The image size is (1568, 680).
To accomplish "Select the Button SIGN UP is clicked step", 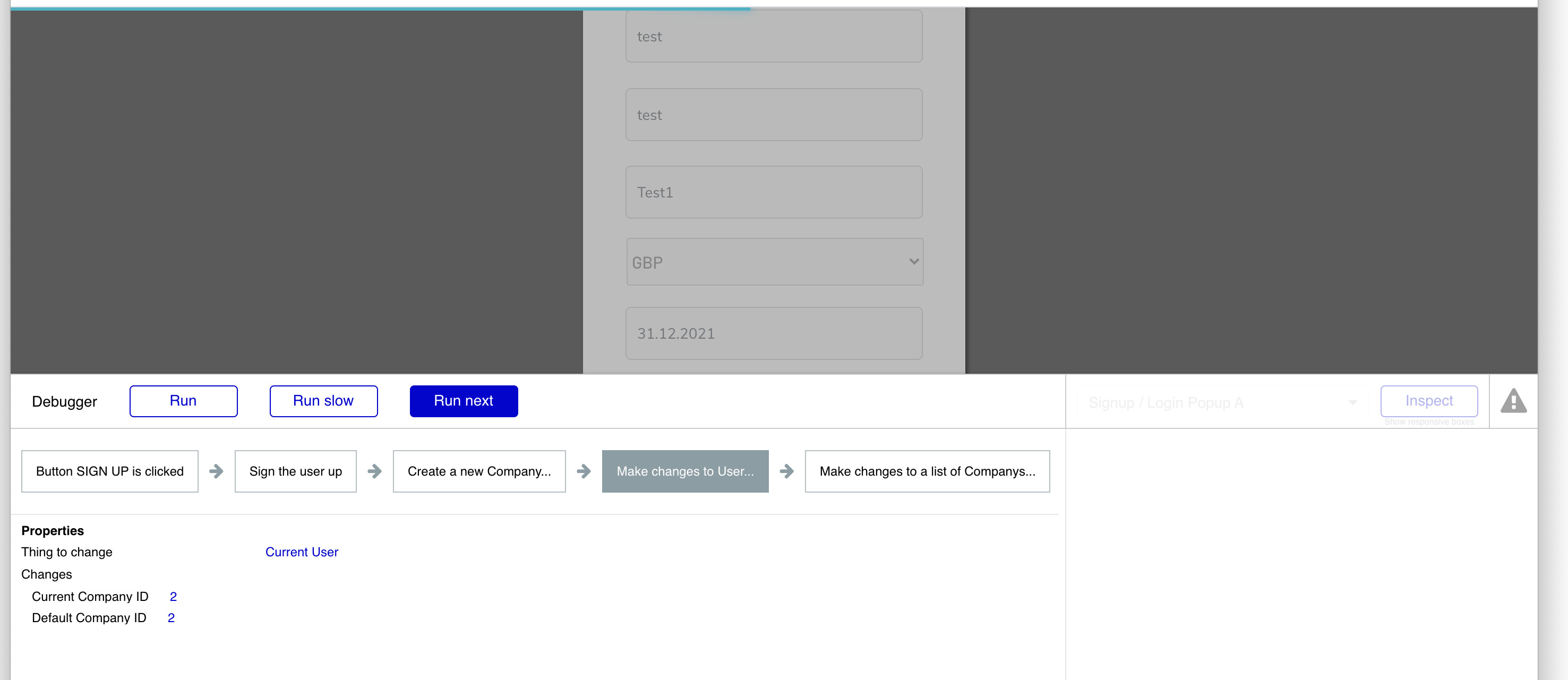I will tap(109, 471).
